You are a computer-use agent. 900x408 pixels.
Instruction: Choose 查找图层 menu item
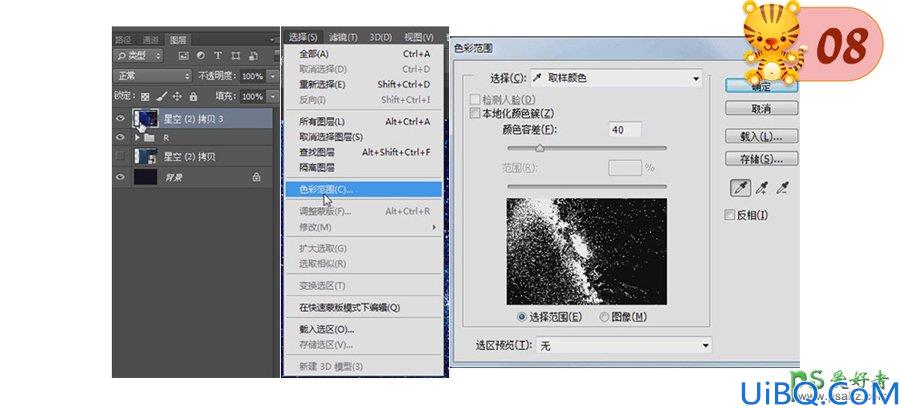tap(363, 153)
